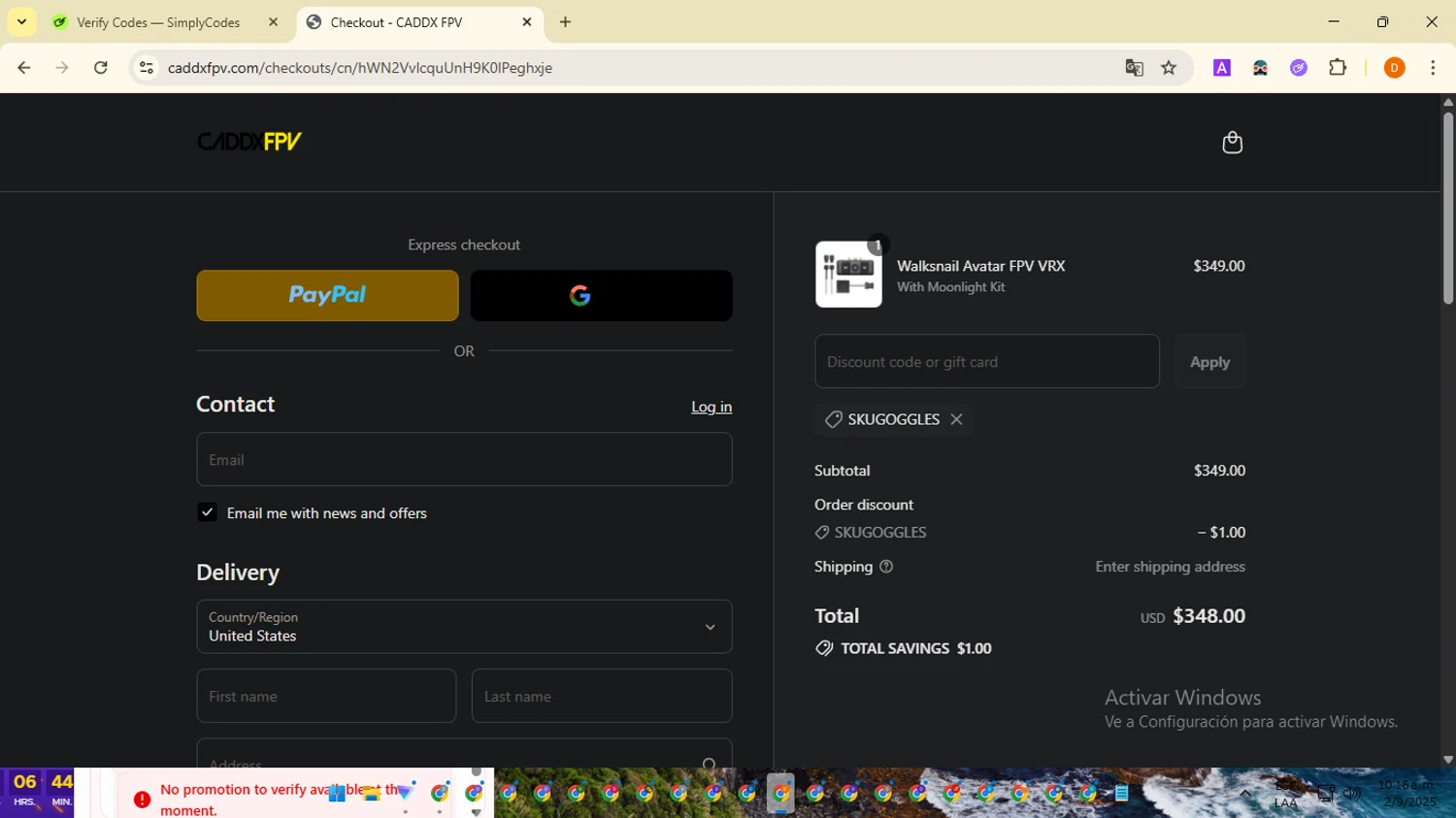Pay with Google Pay express checkout
This screenshot has height=818, width=1456.
coord(601,295)
